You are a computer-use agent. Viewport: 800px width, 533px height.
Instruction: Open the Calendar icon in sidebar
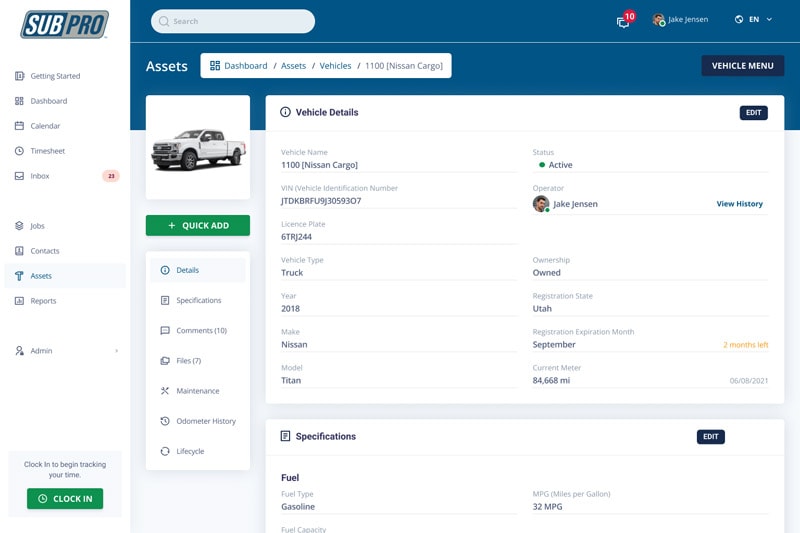tap(19, 126)
